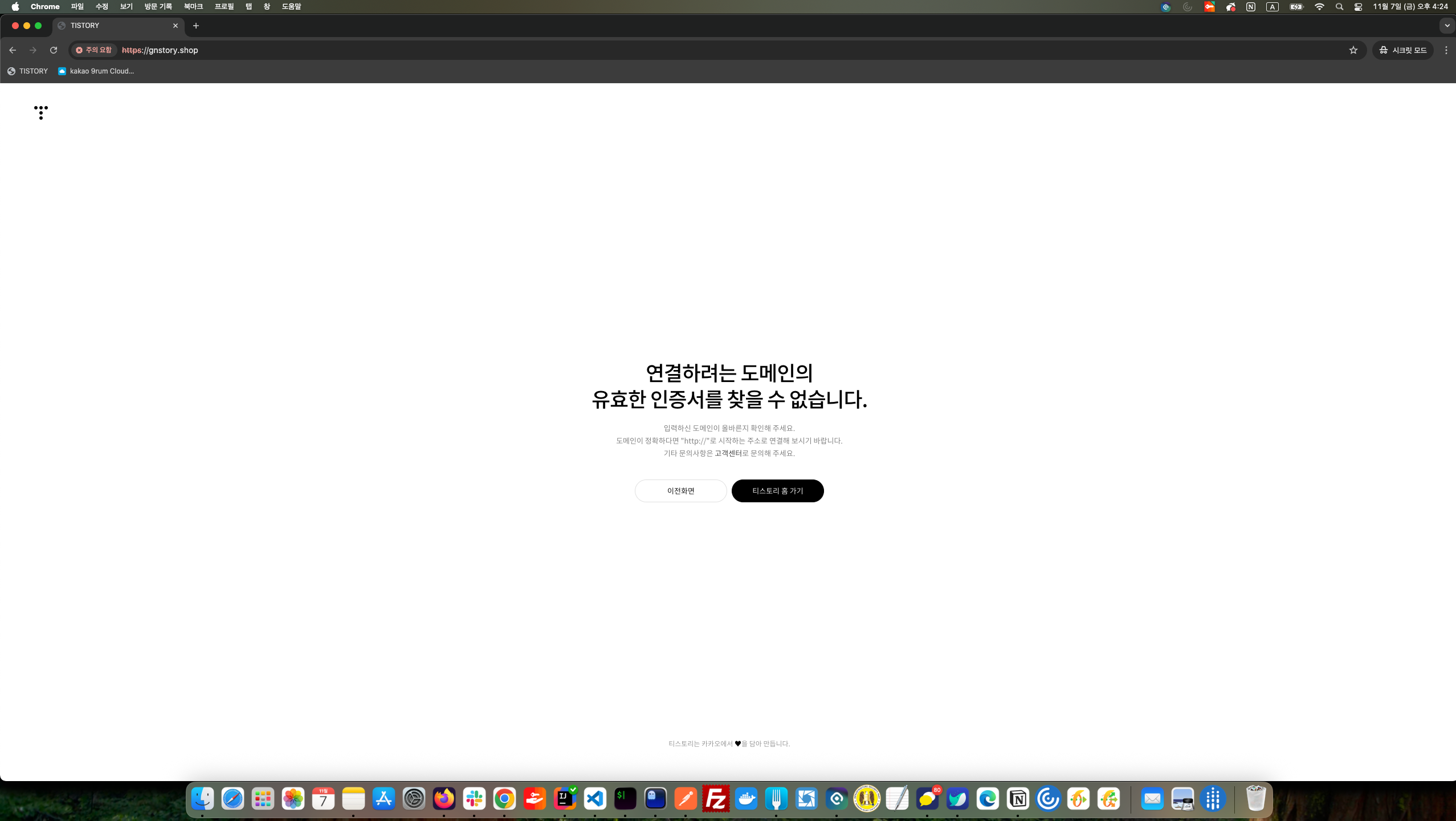The image size is (1456, 821).
Task: Open Notion from the dock
Action: 1018,799
